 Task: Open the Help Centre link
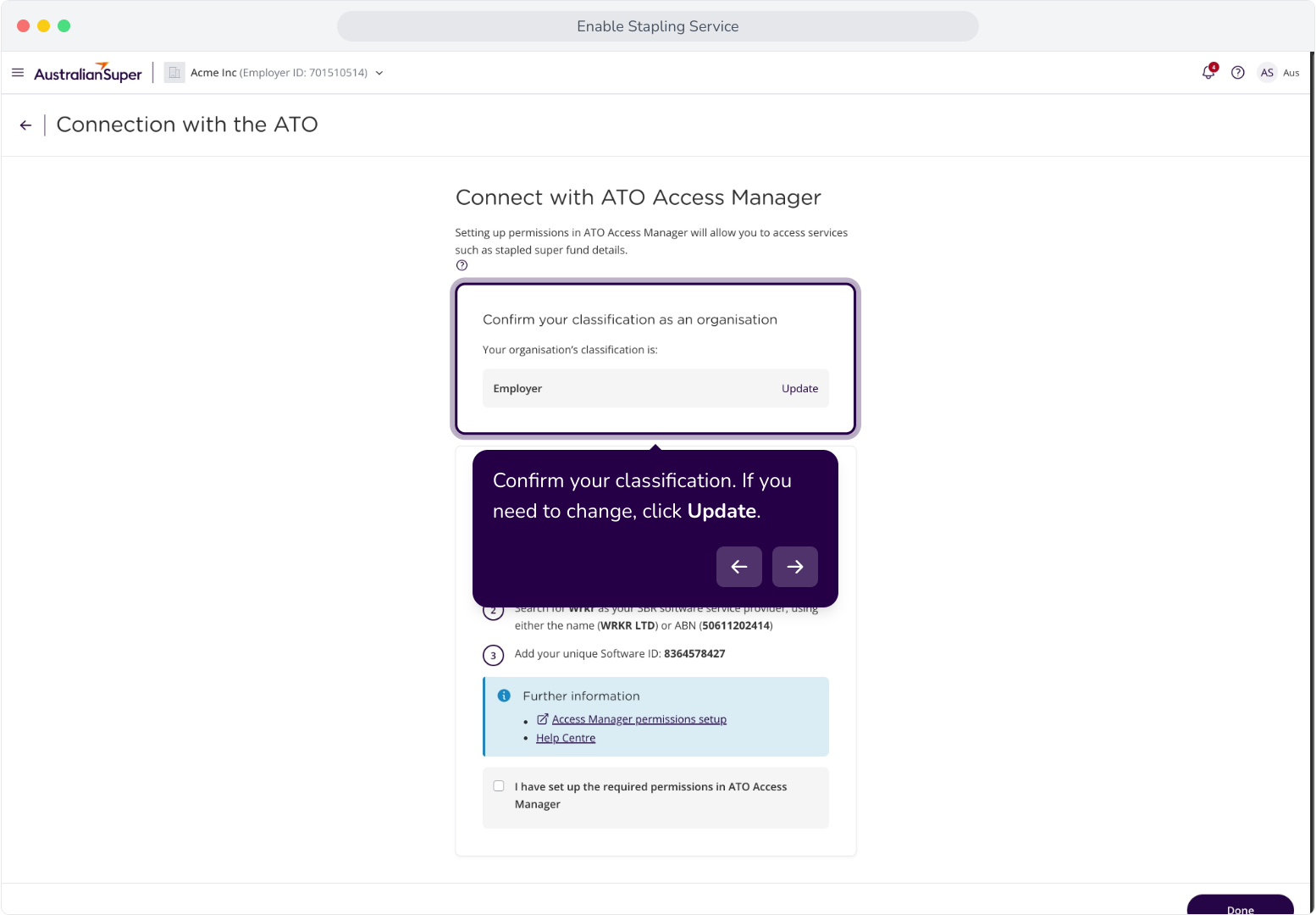566,738
